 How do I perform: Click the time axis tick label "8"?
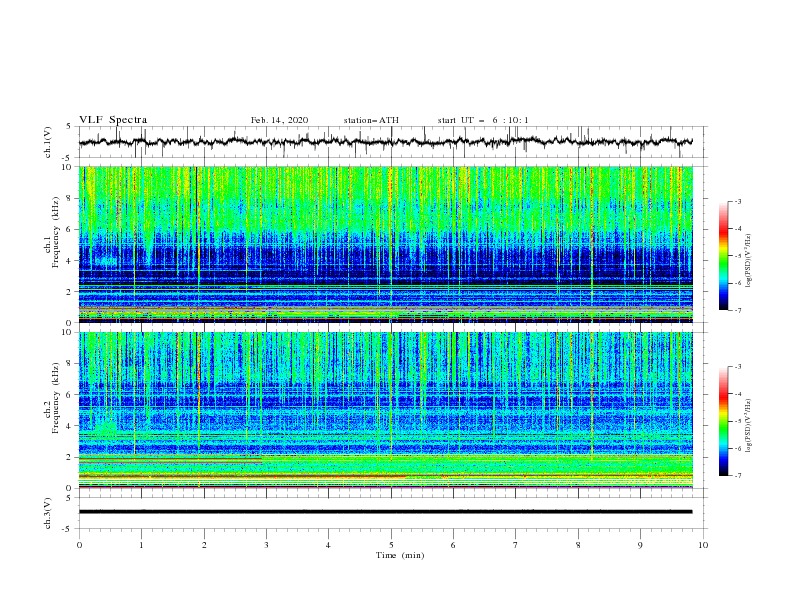pos(578,545)
